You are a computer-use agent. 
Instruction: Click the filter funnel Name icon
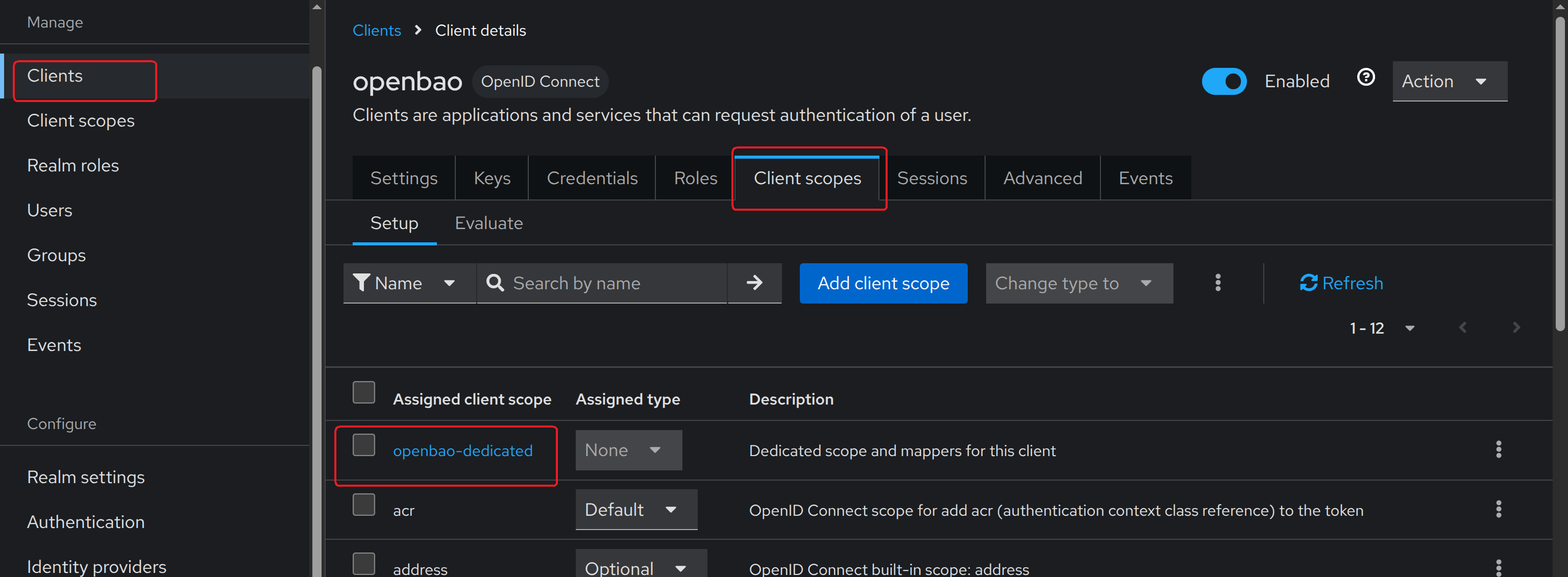click(361, 283)
